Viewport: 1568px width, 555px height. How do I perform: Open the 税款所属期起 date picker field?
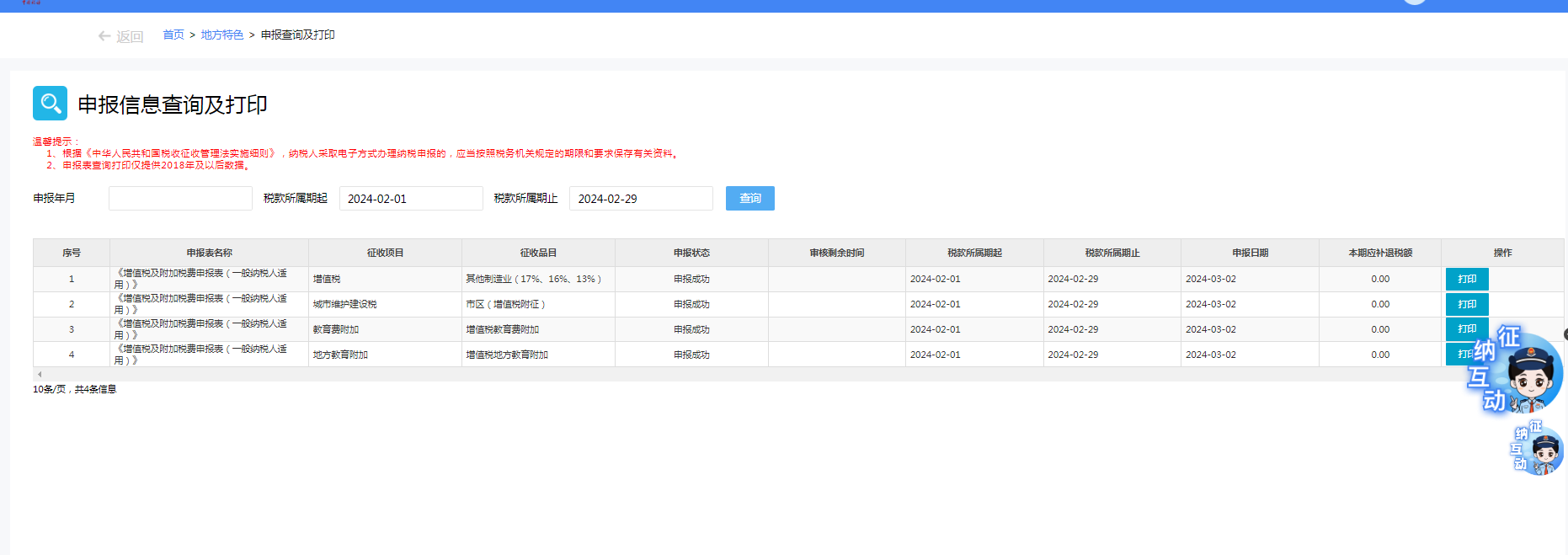(x=411, y=199)
